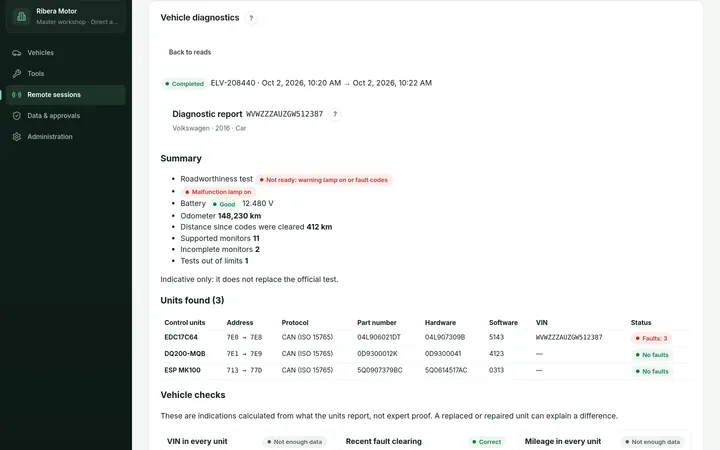This screenshot has height=450, width=720.
Task: Click the 'Incomplete monitors 2' line
Action: (220, 249)
